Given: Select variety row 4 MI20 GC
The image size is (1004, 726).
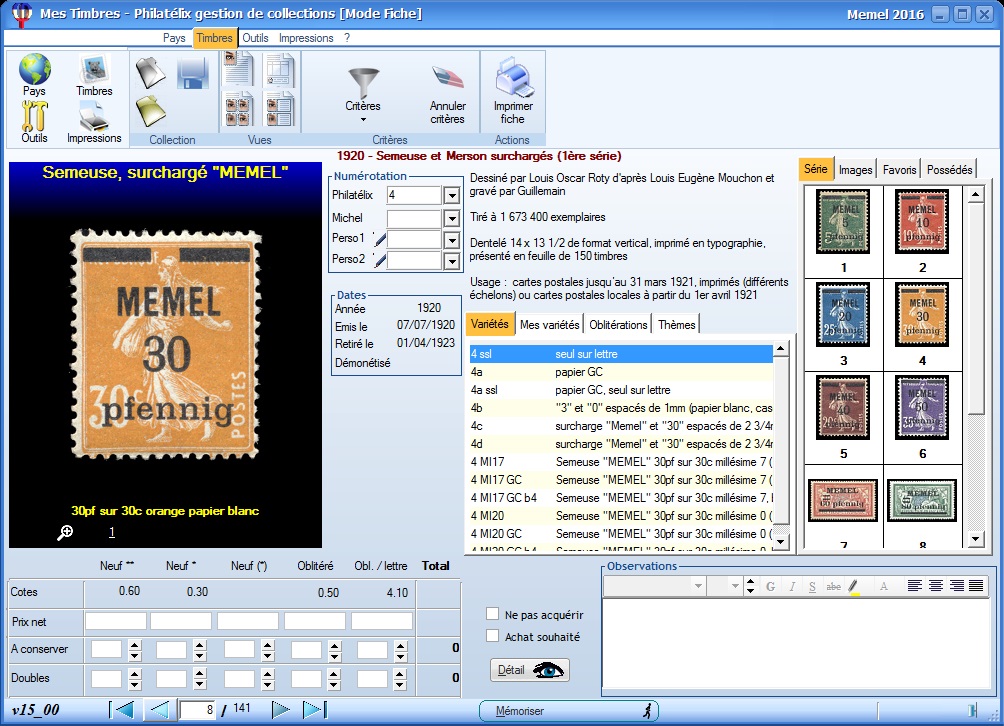Looking at the screenshot, I should click(621, 533).
